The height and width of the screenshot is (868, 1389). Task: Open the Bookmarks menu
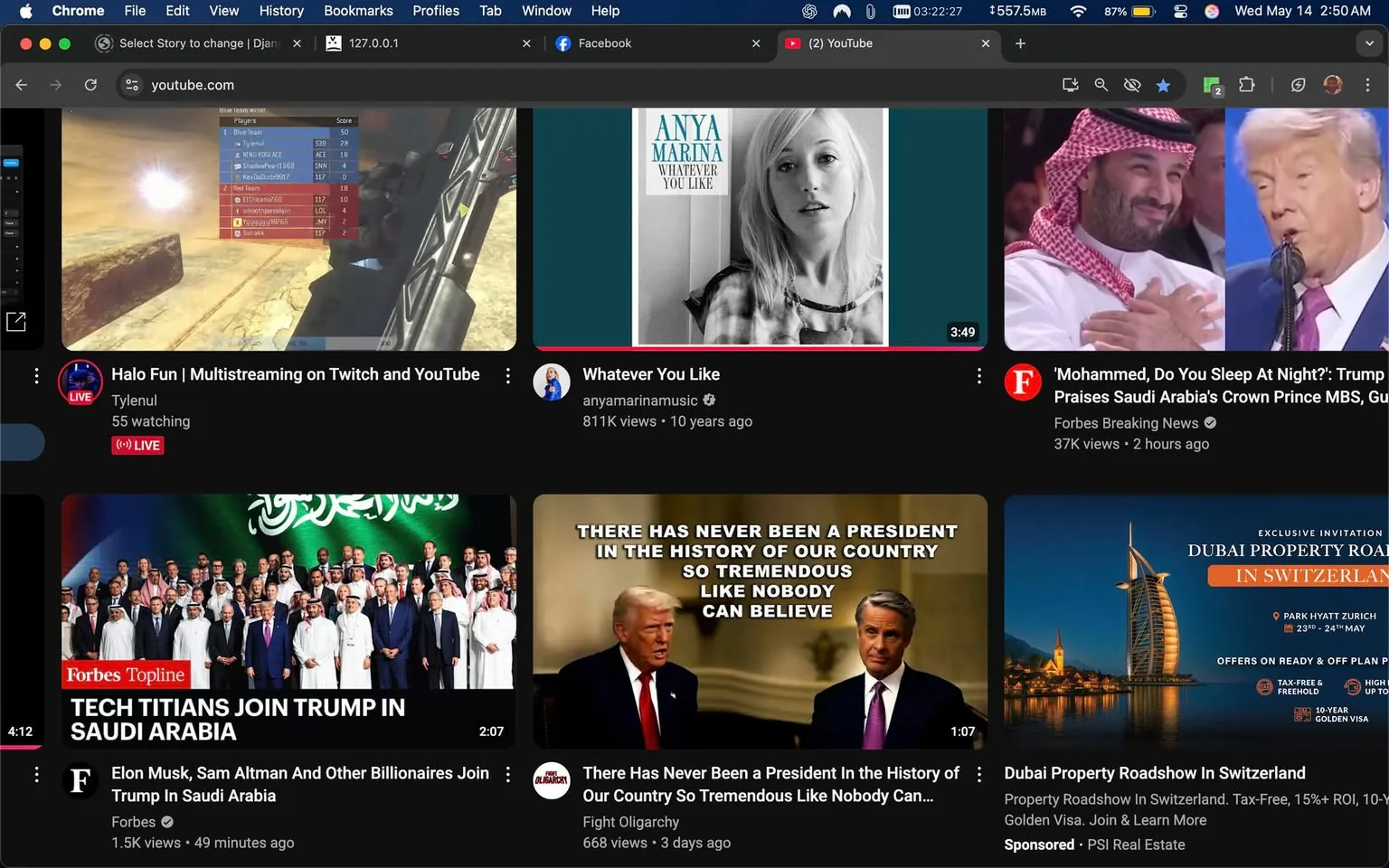[x=358, y=11]
